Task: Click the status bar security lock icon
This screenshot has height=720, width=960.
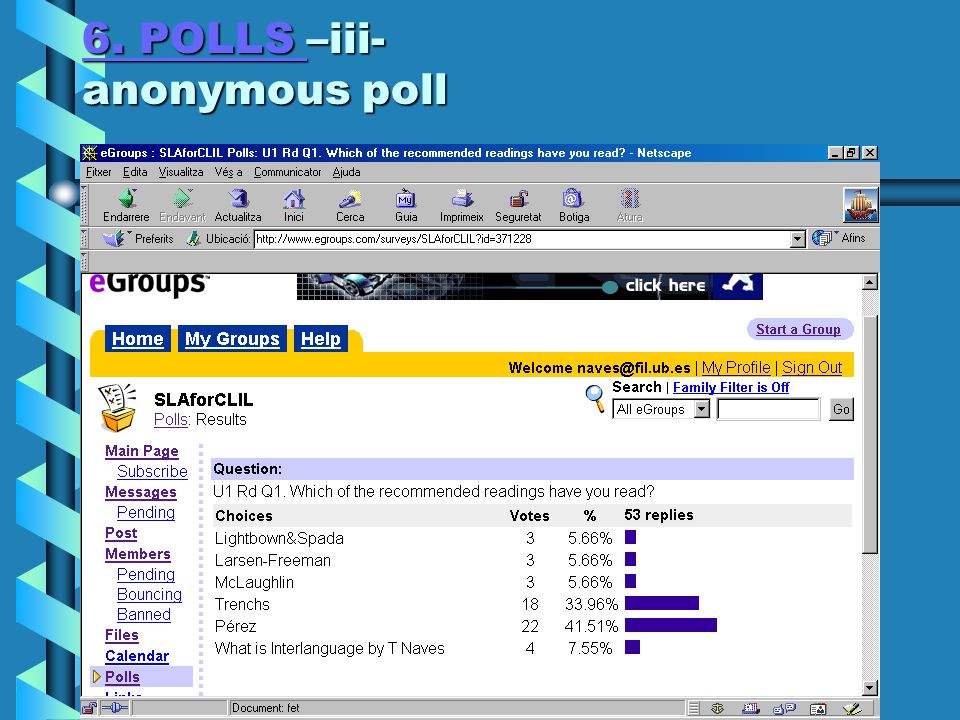Action: click(x=89, y=708)
